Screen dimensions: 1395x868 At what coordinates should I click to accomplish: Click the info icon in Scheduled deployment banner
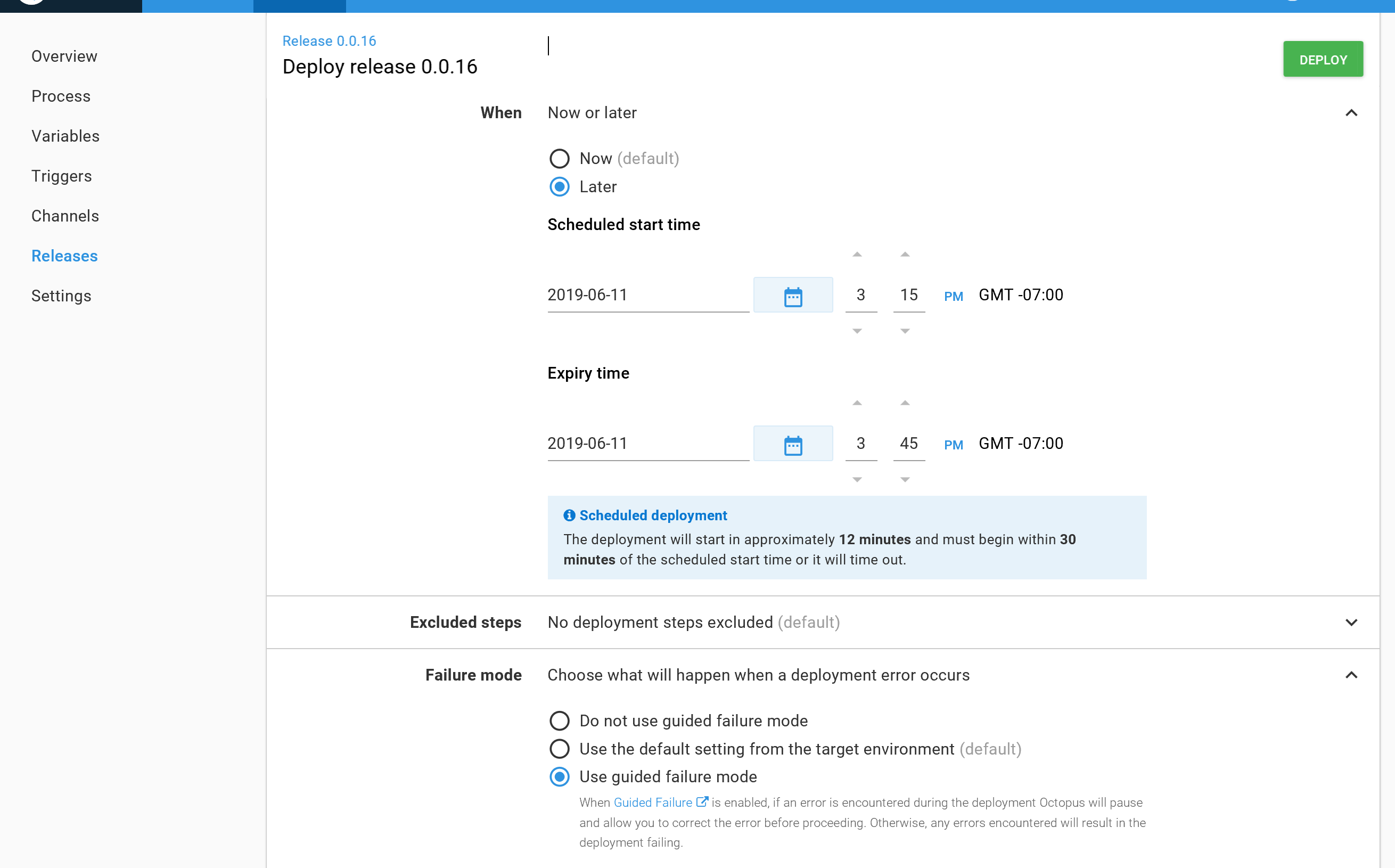[x=569, y=515]
